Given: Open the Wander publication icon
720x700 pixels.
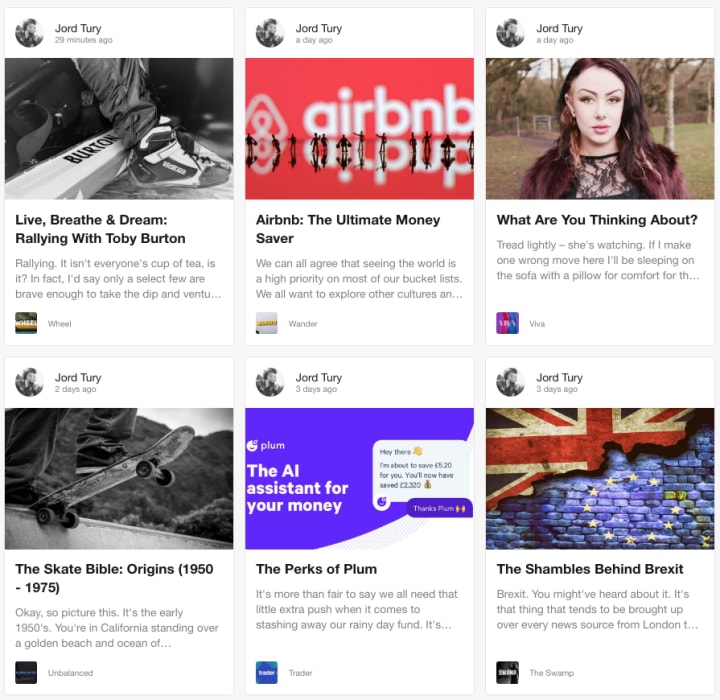Looking at the screenshot, I should [267, 323].
